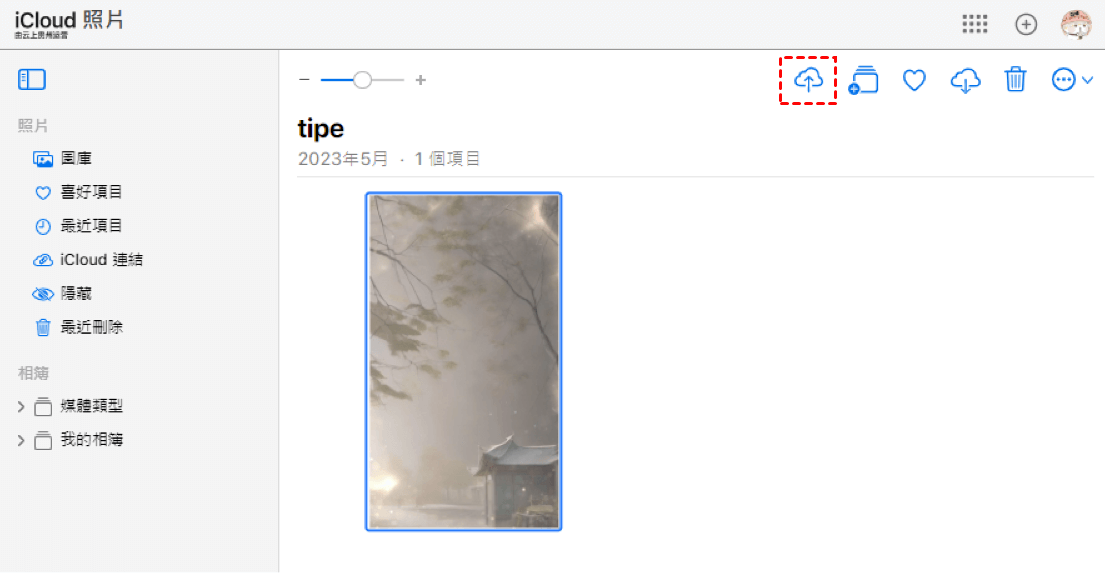Screen dimensions: 1105x574
Task: Increase thumbnail size with plus button
Action: (x=421, y=80)
